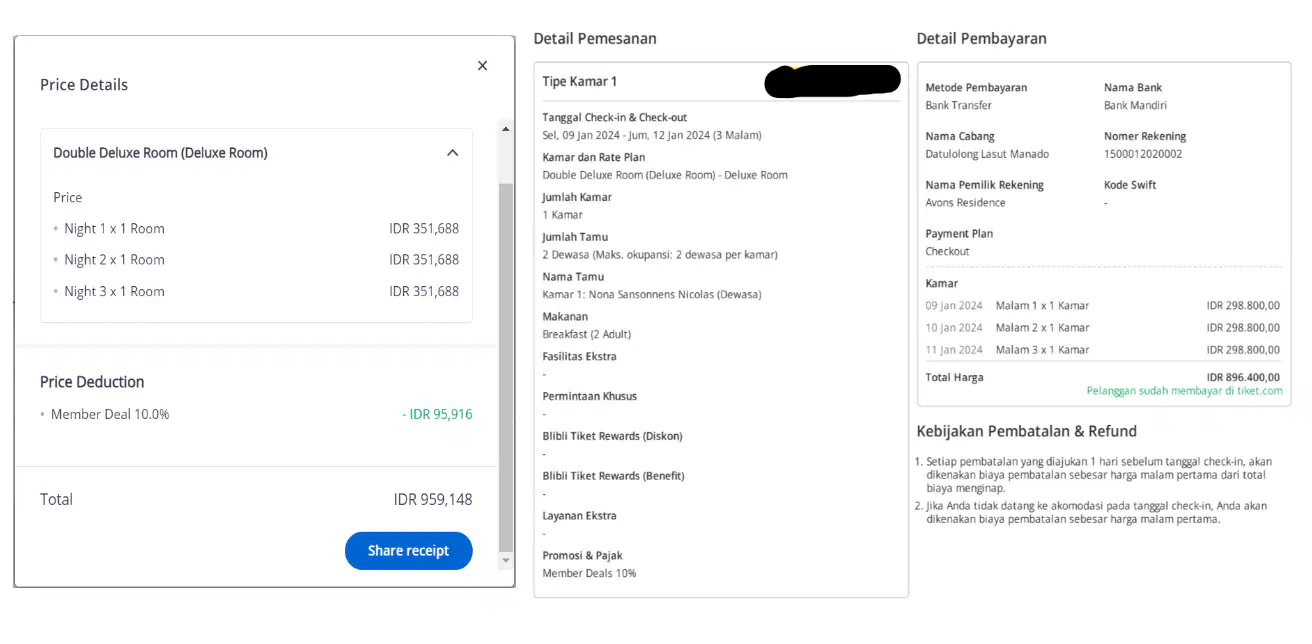
Task: Click the blacked-out redaction mark
Action: pos(832,81)
